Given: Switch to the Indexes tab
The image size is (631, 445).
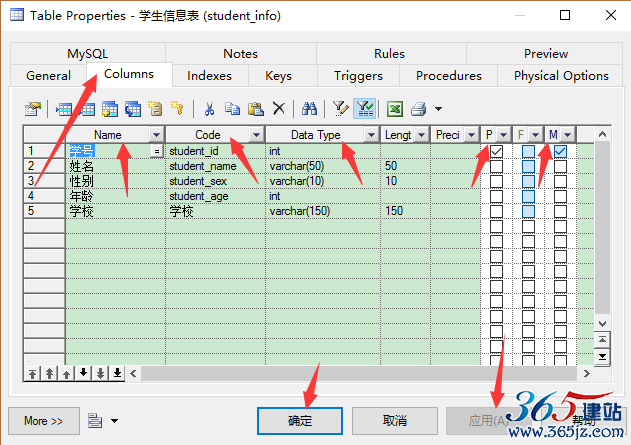Looking at the screenshot, I should point(209,76).
